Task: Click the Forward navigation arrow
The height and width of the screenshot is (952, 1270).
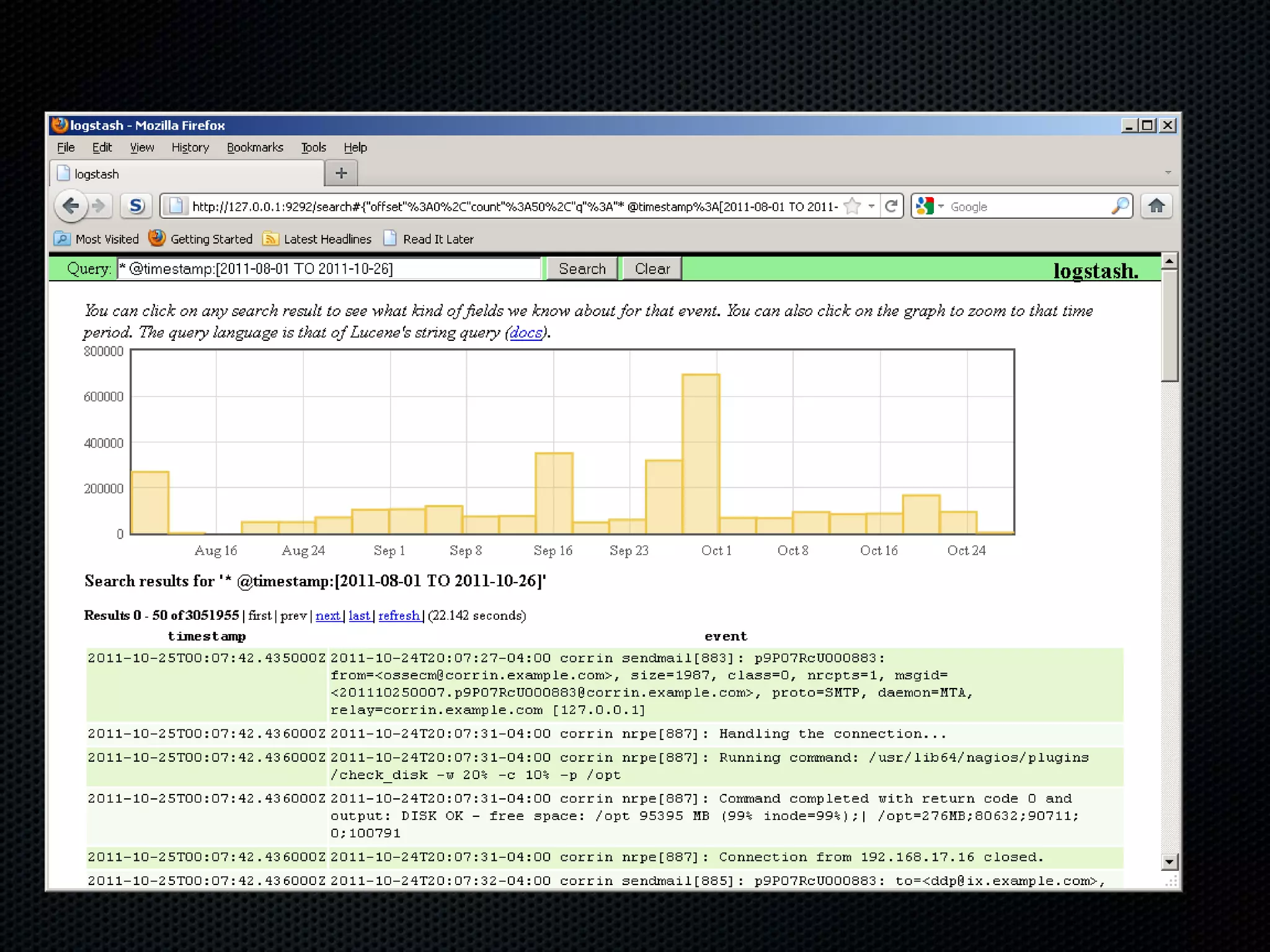Action: 99,206
